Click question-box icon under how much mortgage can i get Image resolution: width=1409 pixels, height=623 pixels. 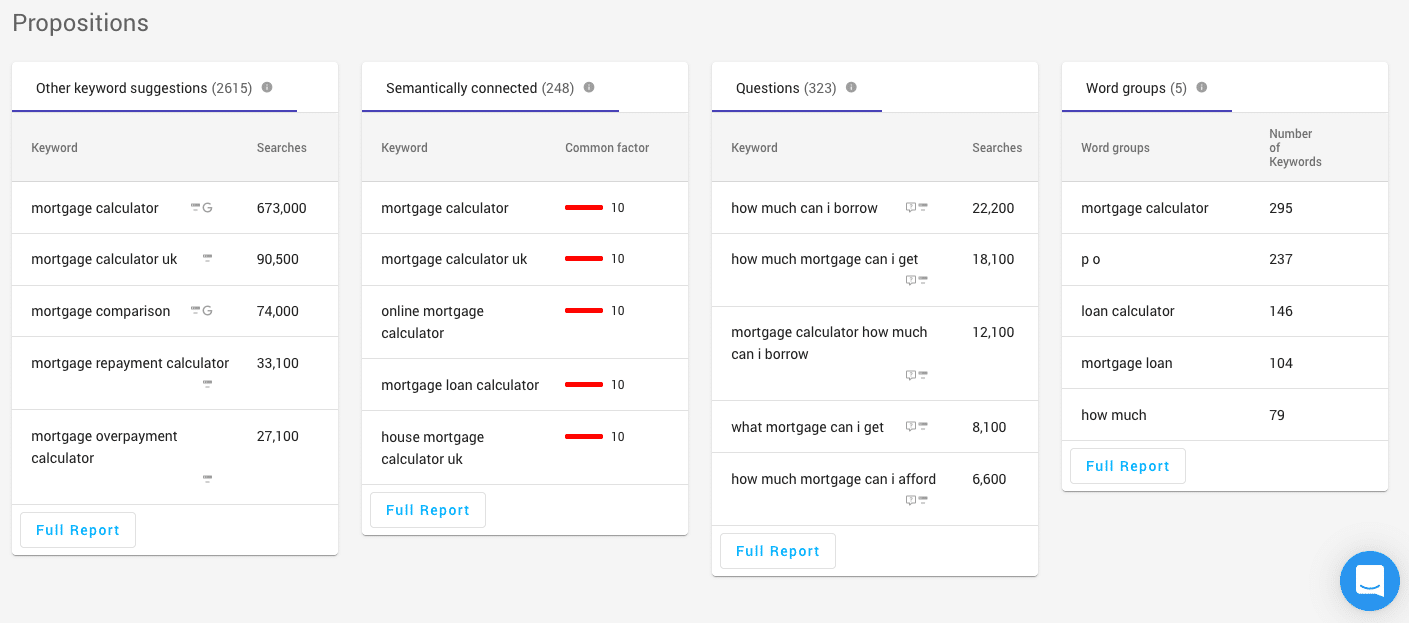pos(911,281)
